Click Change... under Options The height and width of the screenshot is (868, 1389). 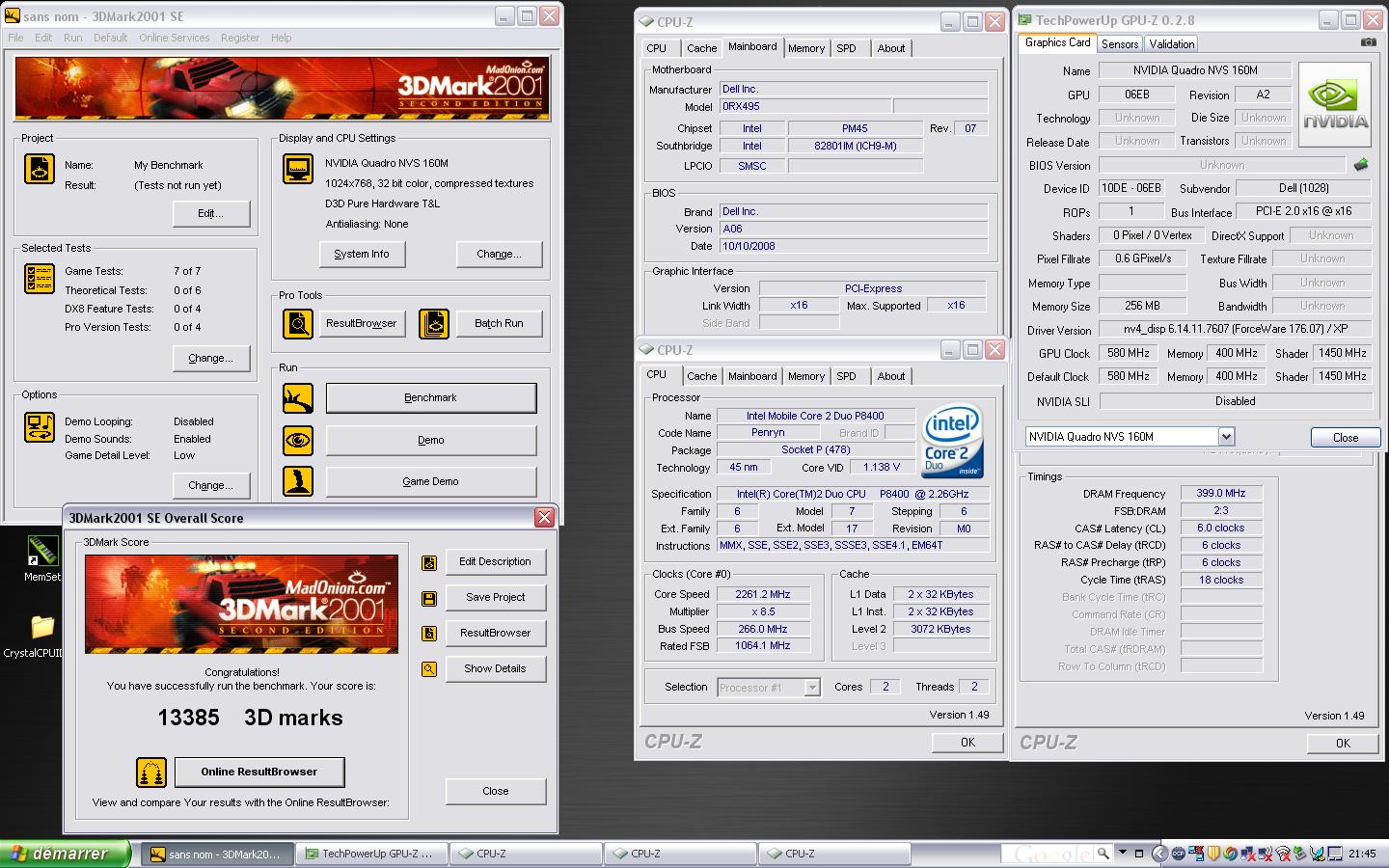click(211, 485)
